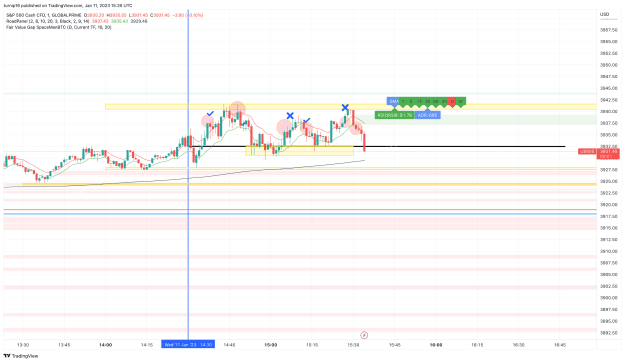Click the highlighted Wed 11 Jan '23 14:30 date label
This screenshot has width=625, height=362.
(188, 344)
